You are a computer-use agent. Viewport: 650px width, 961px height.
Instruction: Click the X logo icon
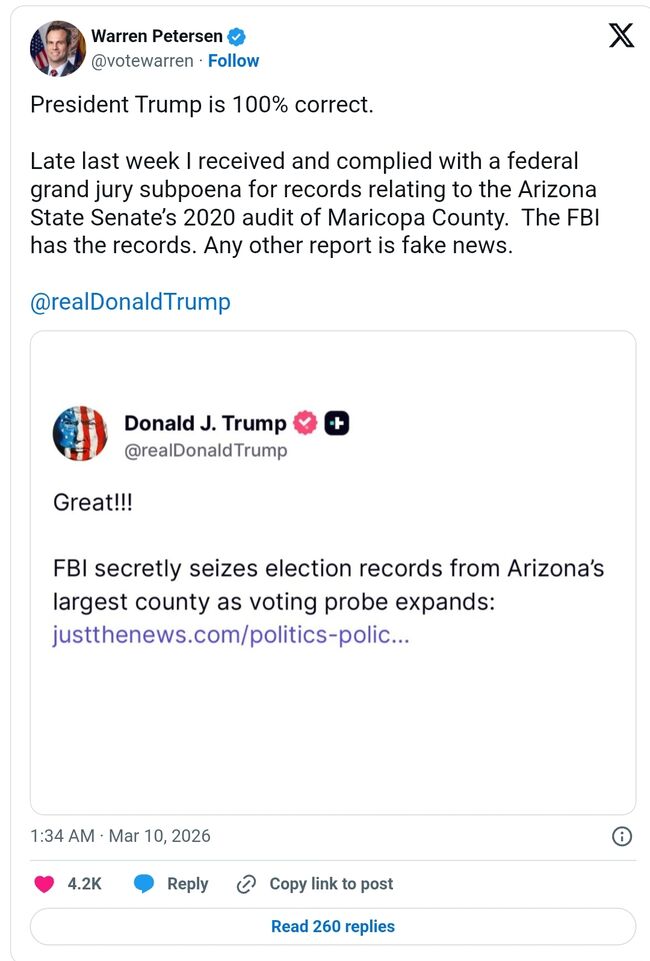pos(621,37)
